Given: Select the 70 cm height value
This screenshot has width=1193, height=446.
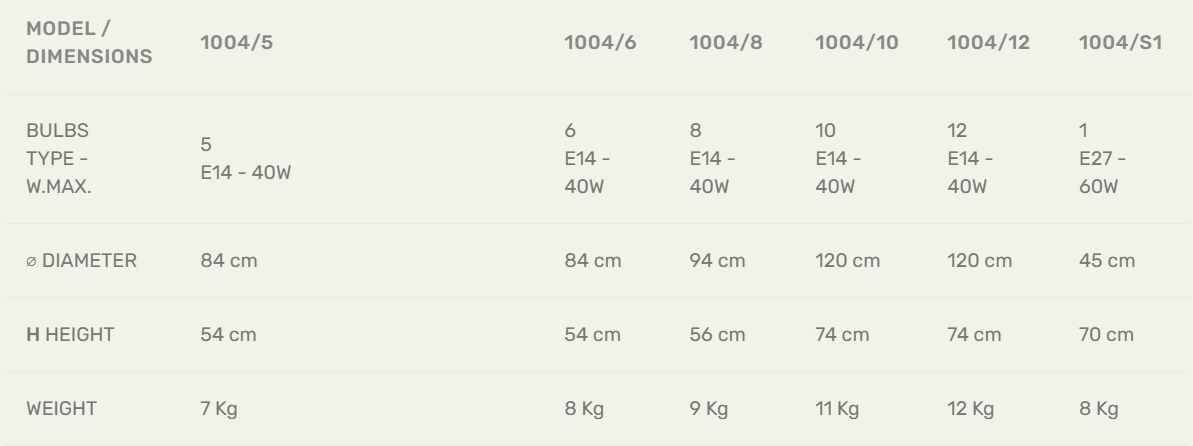Looking at the screenshot, I should coord(1106,335).
